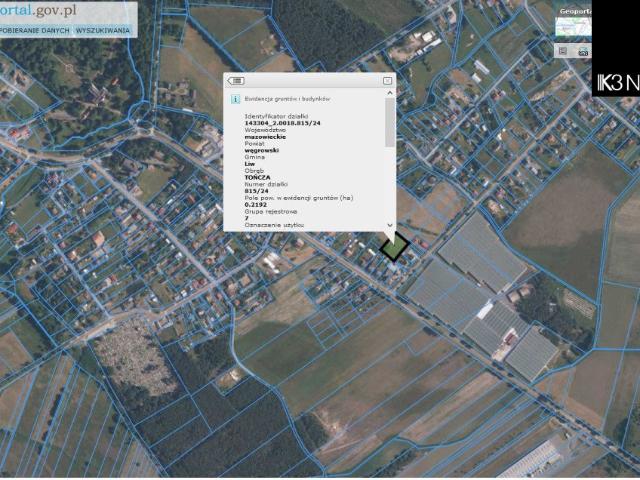The image size is (640, 480).
Task: Click the 0.2192 area value in popup
Action: pyautogui.click(x=257, y=203)
